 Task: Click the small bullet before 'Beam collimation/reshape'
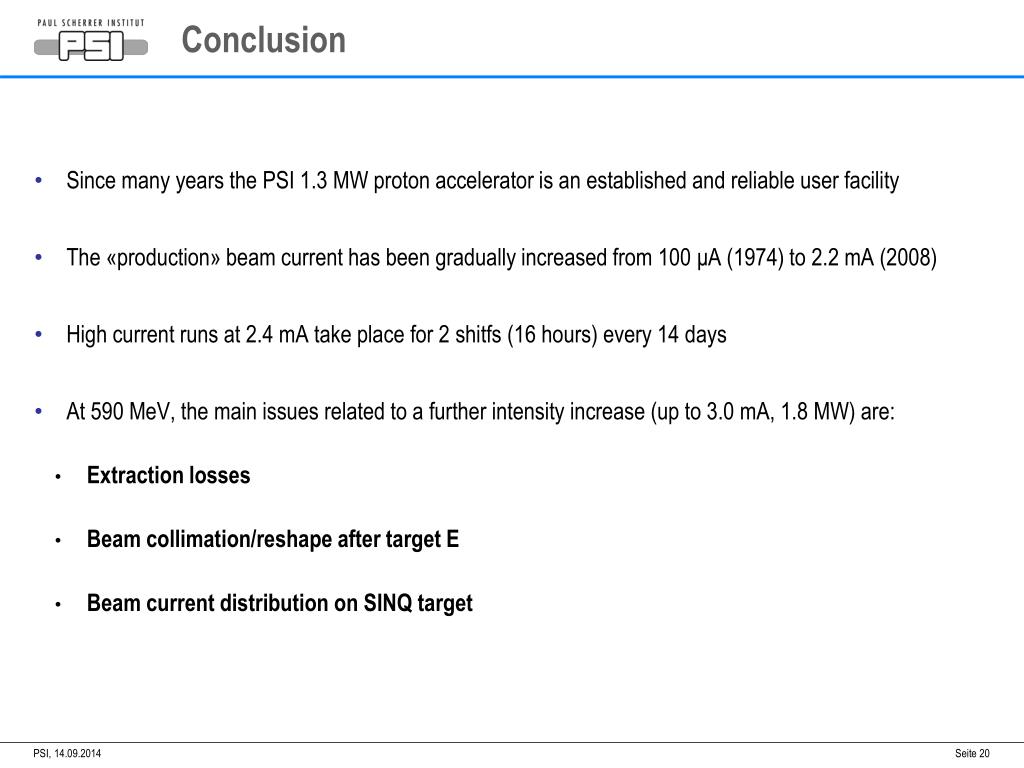(x=58, y=541)
